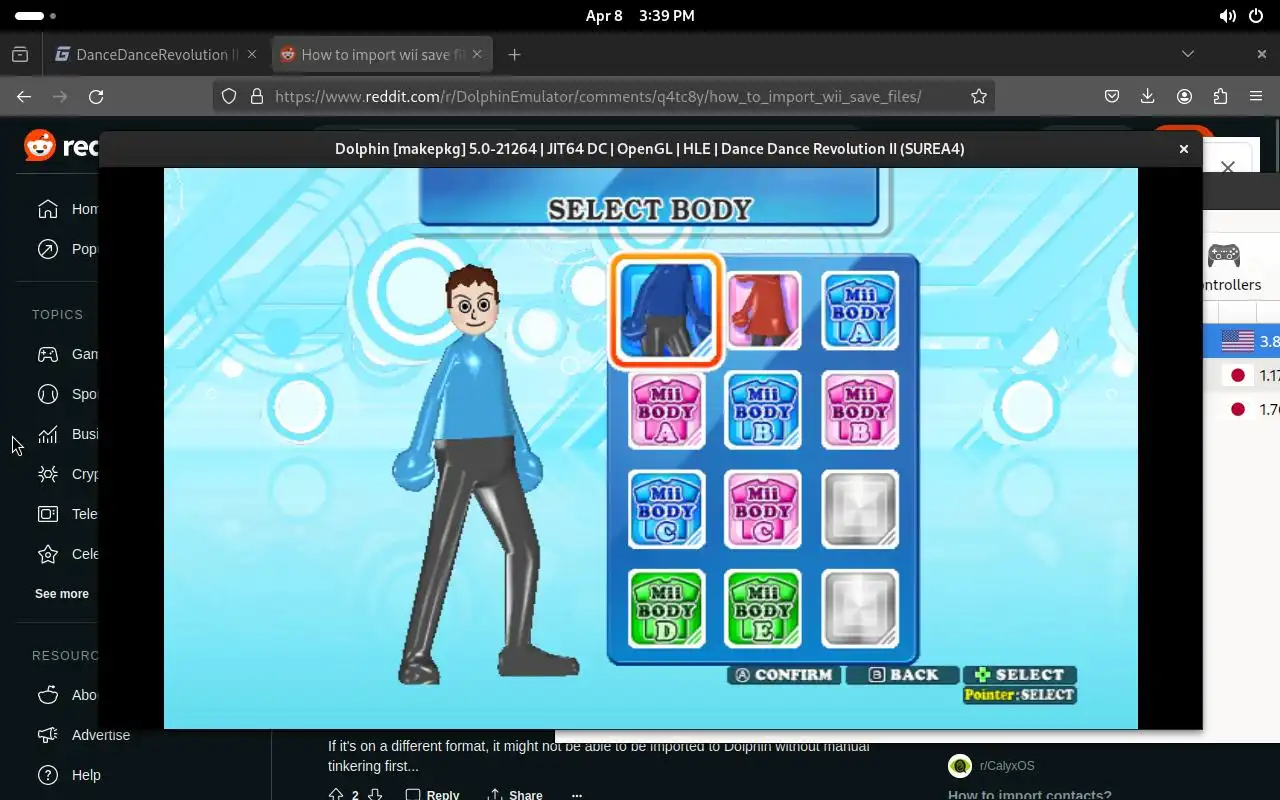
Task: Go back in browser history
Action: tap(24, 97)
